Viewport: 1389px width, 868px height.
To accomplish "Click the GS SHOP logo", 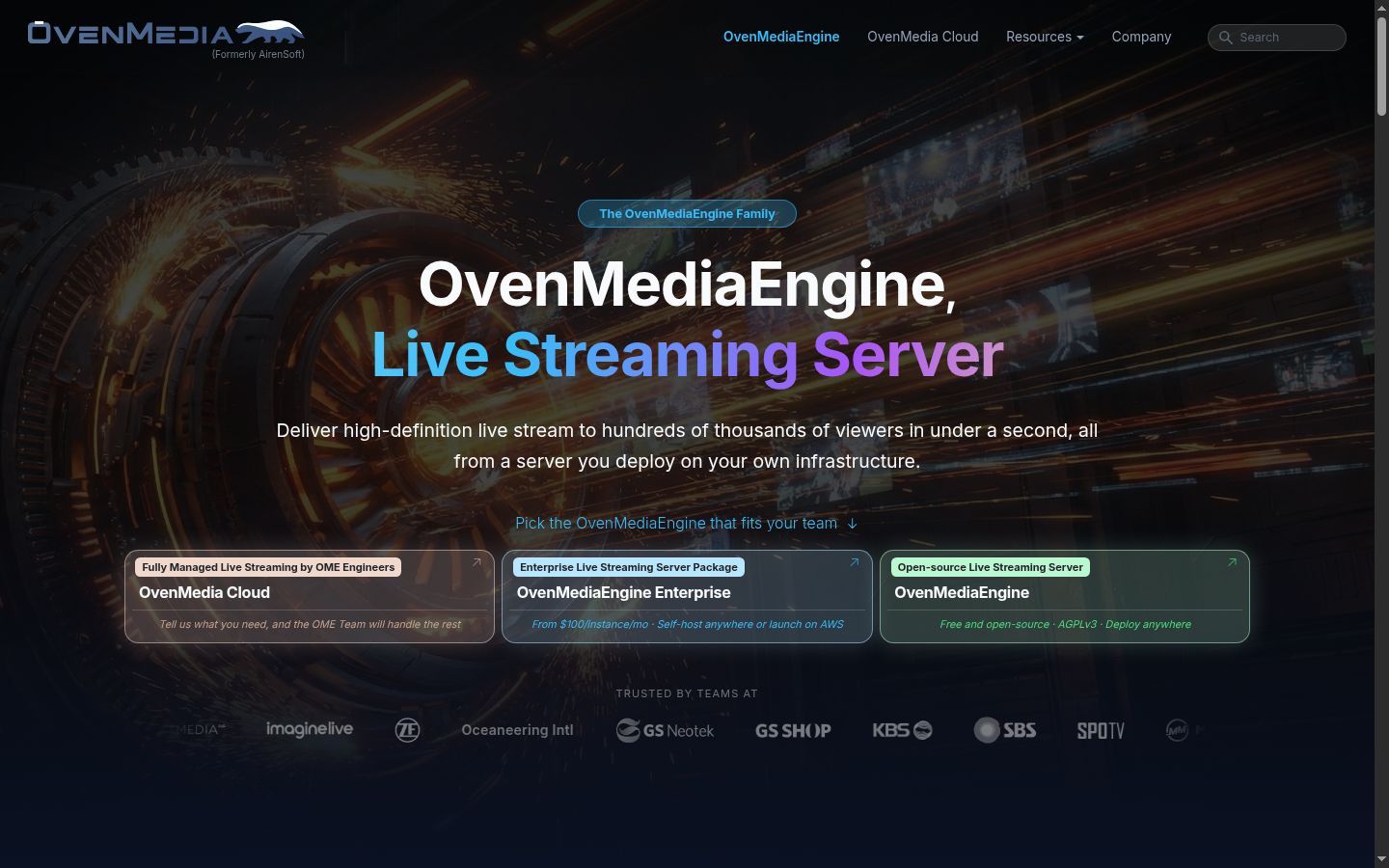I will click(x=793, y=730).
